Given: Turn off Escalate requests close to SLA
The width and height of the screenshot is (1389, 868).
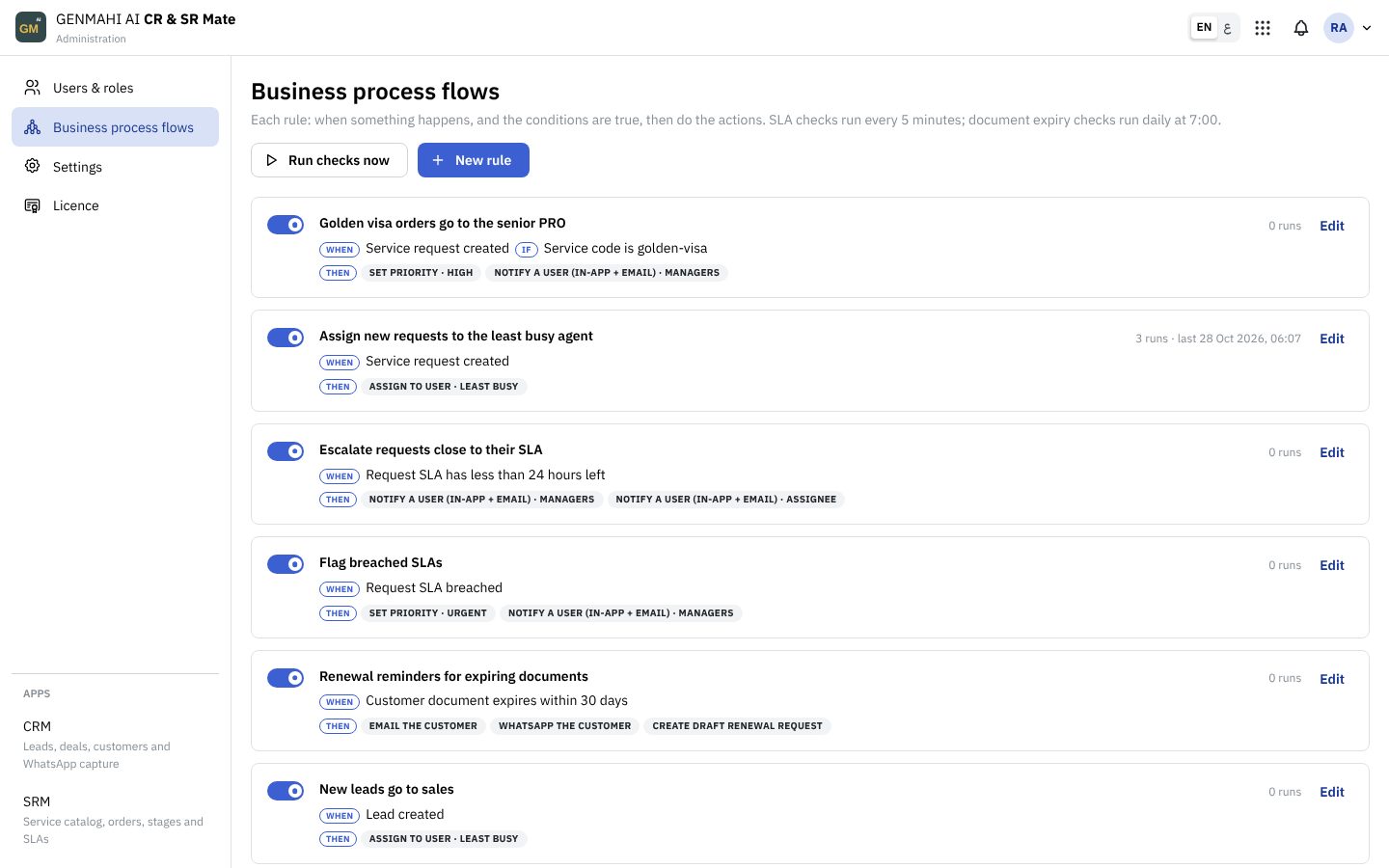Looking at the screenshot, I should (286, 451).
